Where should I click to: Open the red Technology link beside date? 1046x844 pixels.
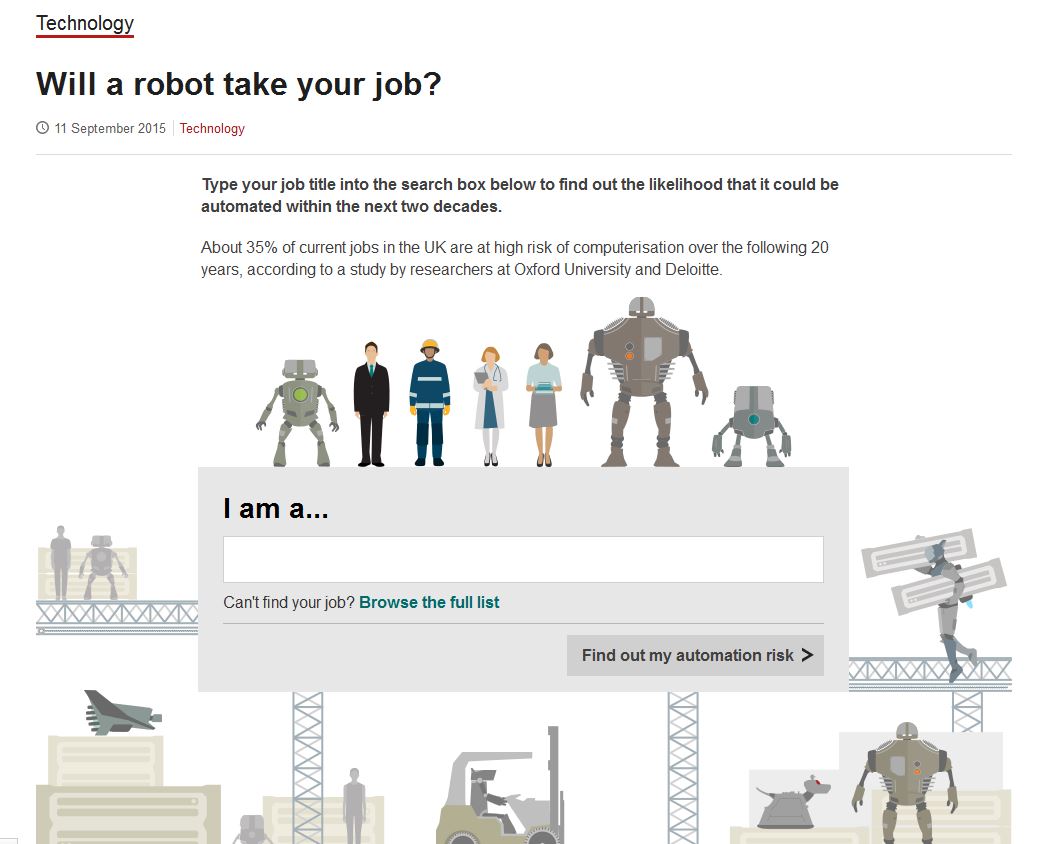coord(212,128)
